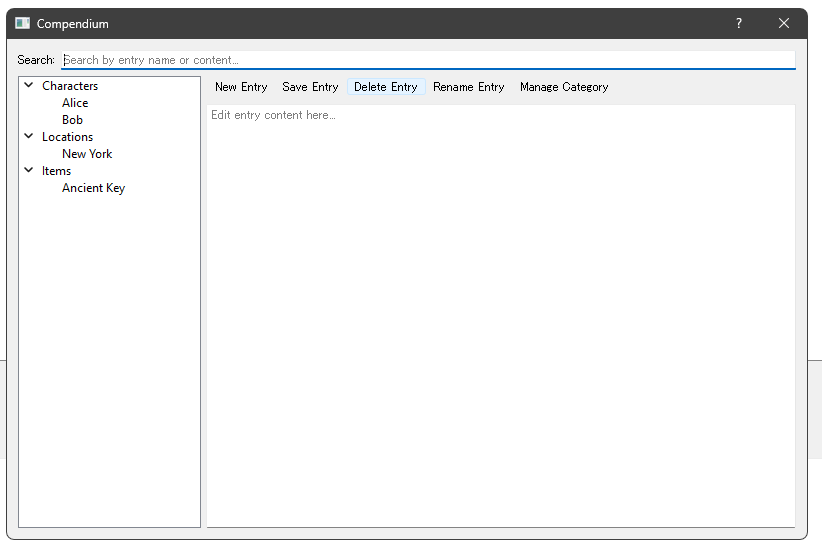Click Delete Entry in the toolbar

tap(385, 87)
